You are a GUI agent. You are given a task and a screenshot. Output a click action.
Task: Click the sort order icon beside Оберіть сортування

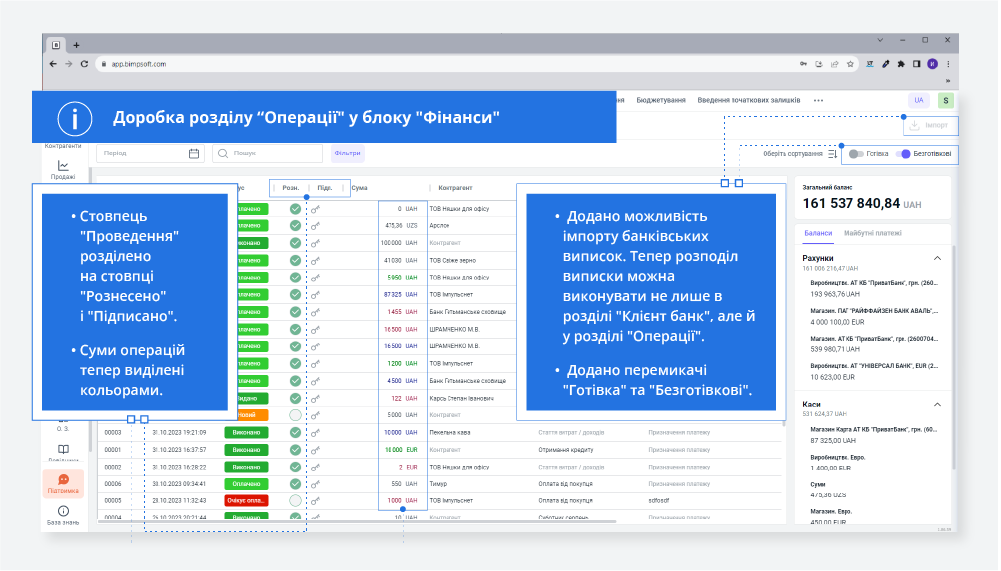coord(832,154)
